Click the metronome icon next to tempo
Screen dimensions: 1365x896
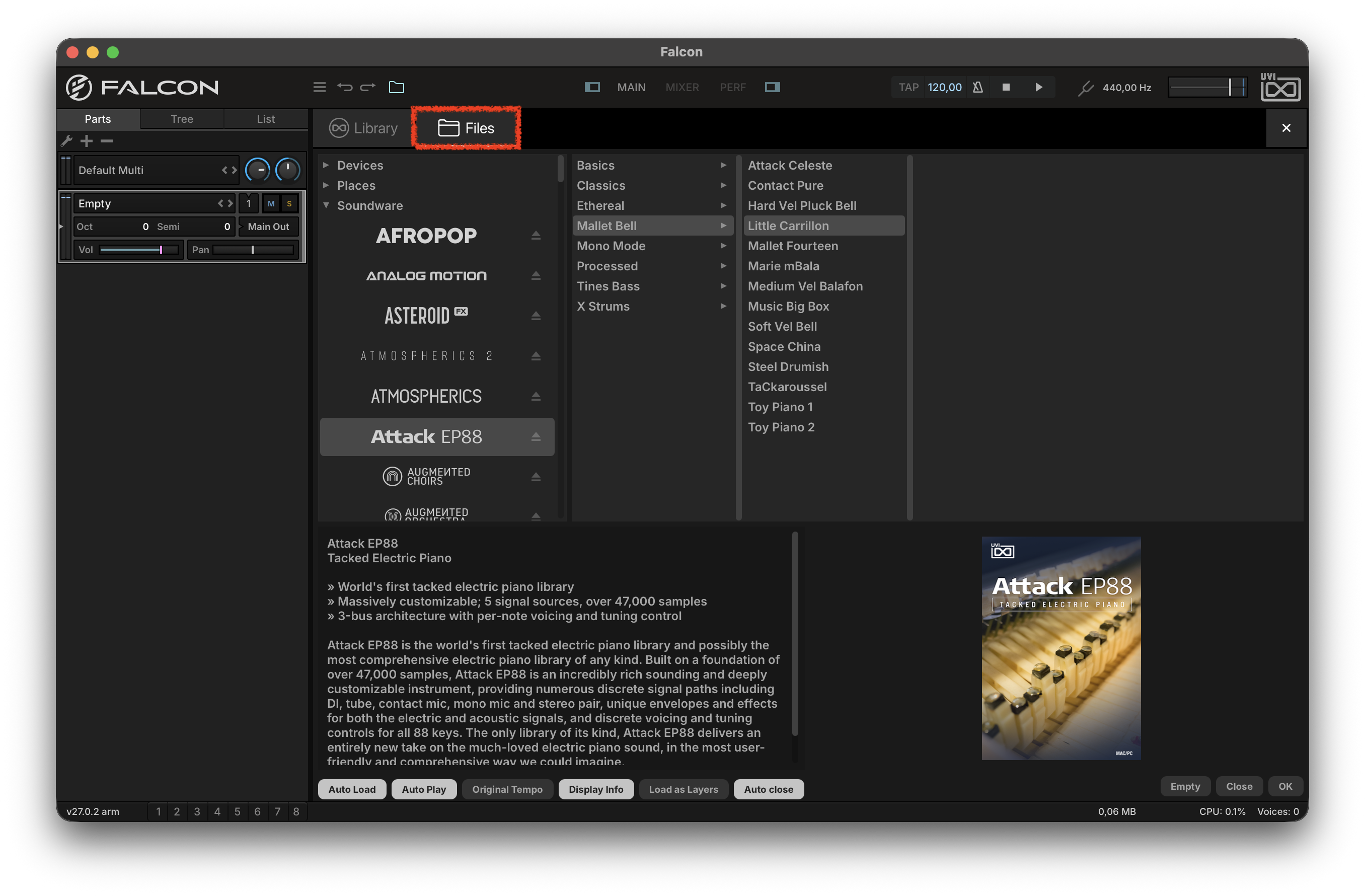pyautogui.click(x=977, y=87)
